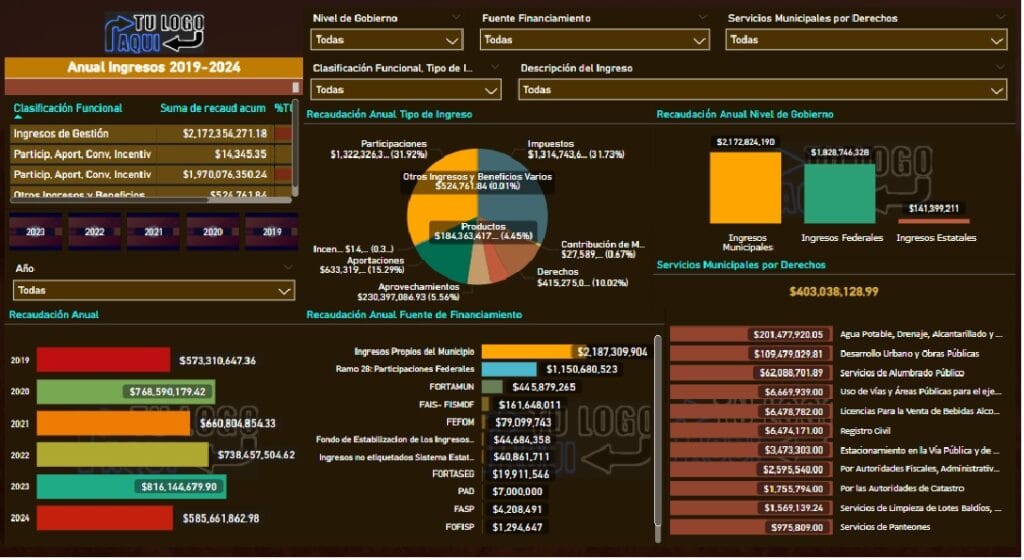Click Desarrollo Urbano y Obras Públicas row
1024x560 pixels.
tap(836, 354)
